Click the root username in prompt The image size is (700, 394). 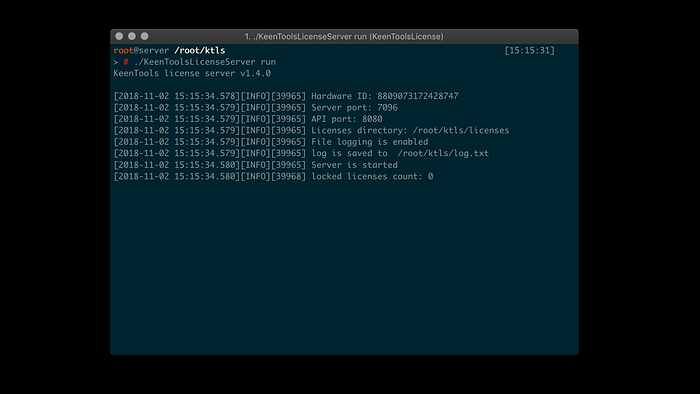[123, 50]
